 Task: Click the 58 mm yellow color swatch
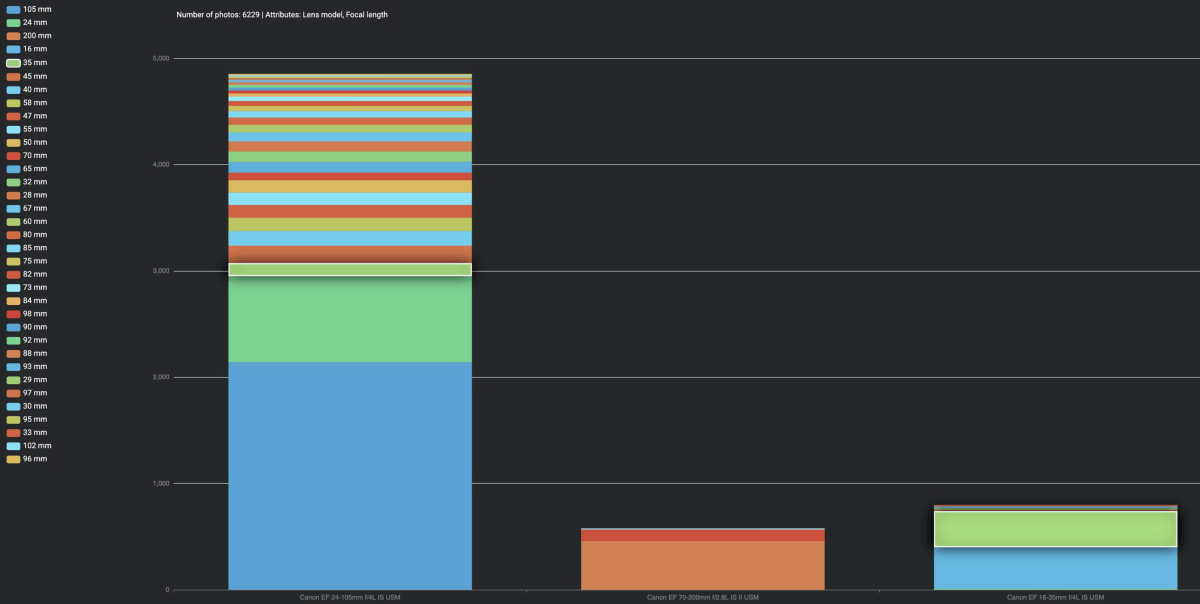pos(11,102)
